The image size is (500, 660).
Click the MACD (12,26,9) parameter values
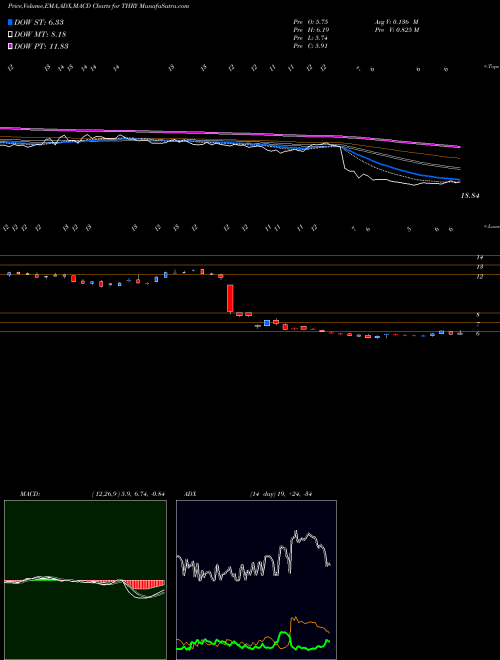point(128,494)
